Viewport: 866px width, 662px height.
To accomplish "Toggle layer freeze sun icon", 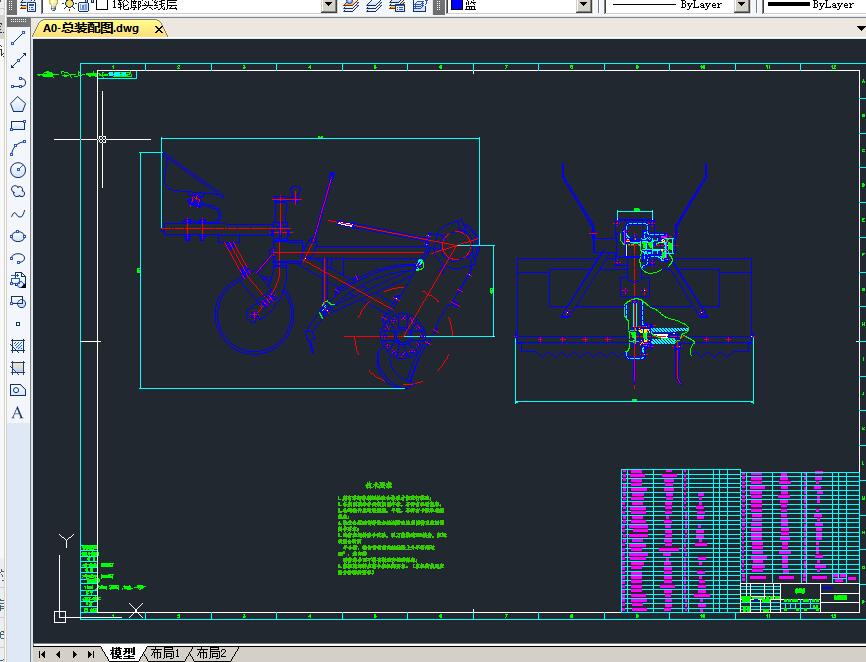I will pyautogui.click(x=69, y=5).
